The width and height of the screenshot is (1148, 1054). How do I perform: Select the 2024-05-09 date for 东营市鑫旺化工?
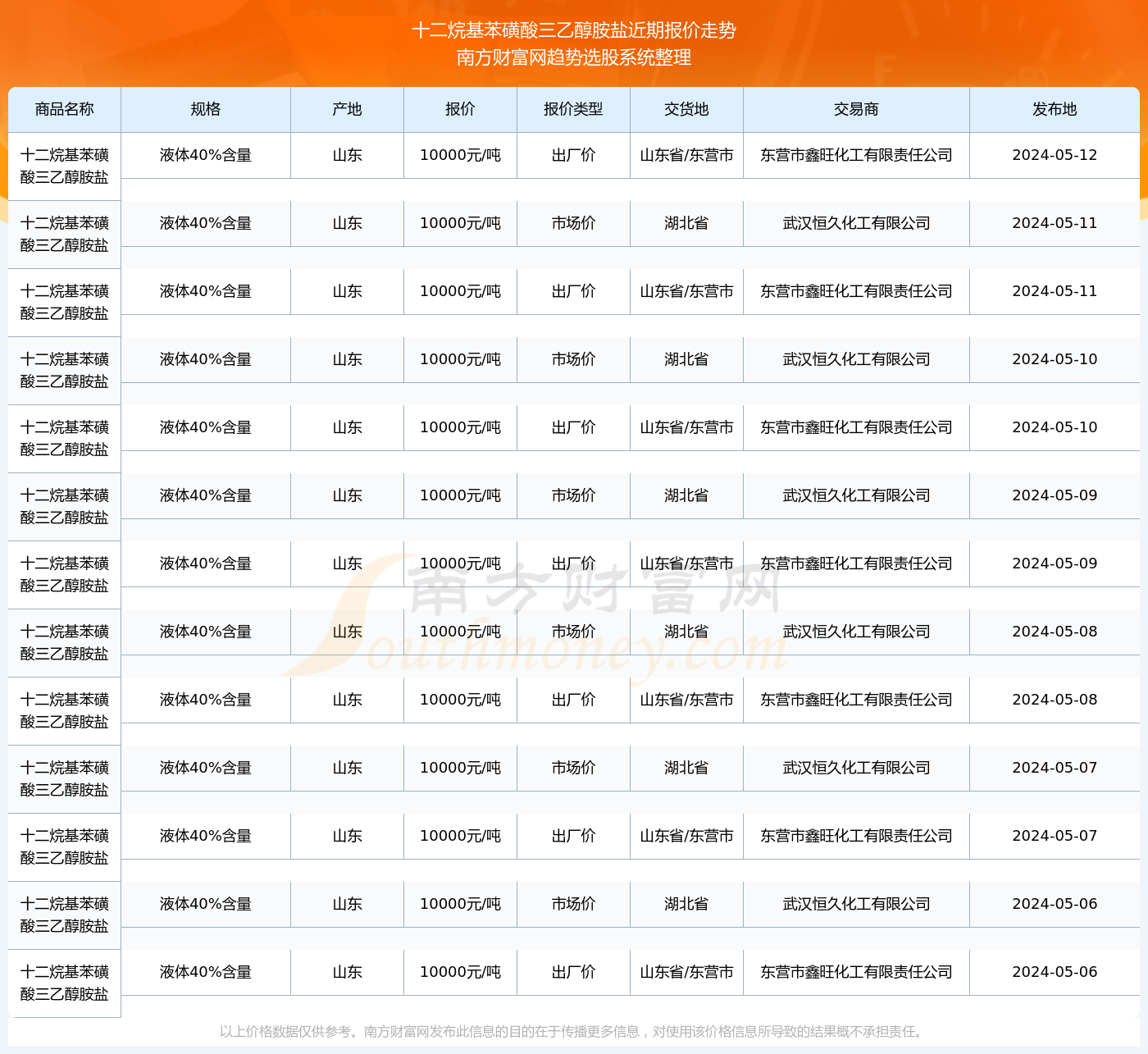click(1055, 564)
